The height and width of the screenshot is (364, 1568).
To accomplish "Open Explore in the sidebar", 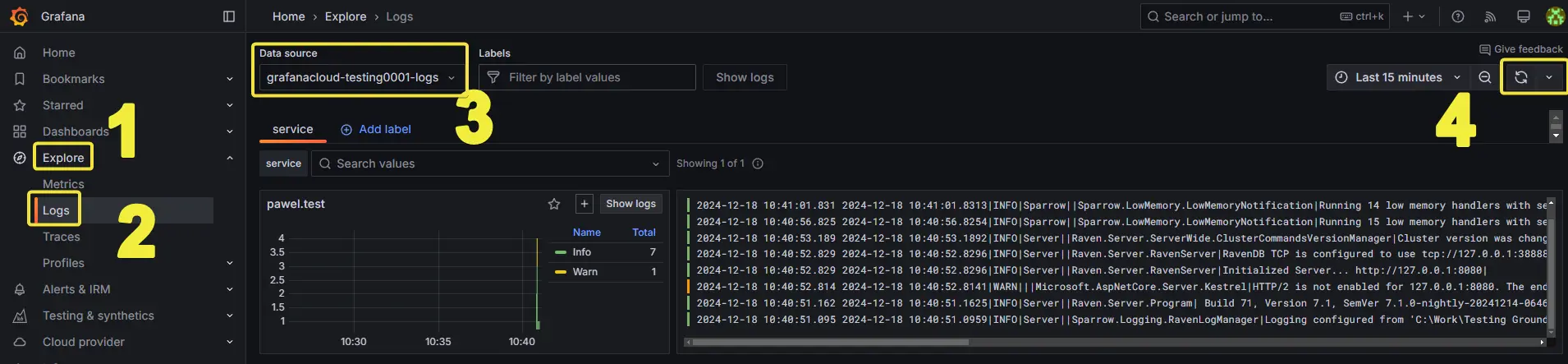I will point(63,158).
